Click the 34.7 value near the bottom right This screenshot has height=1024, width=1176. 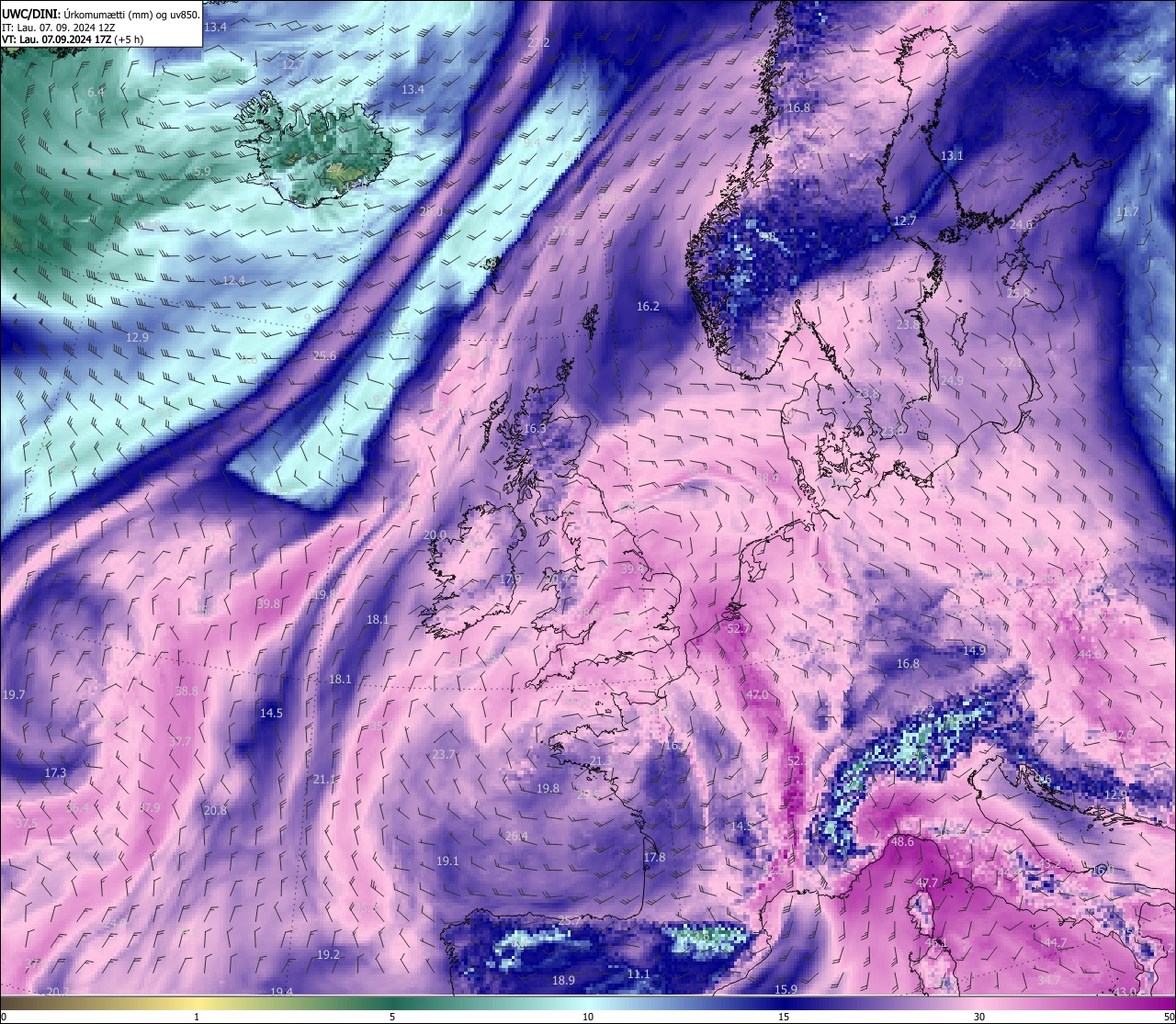tap(1048, 980)
